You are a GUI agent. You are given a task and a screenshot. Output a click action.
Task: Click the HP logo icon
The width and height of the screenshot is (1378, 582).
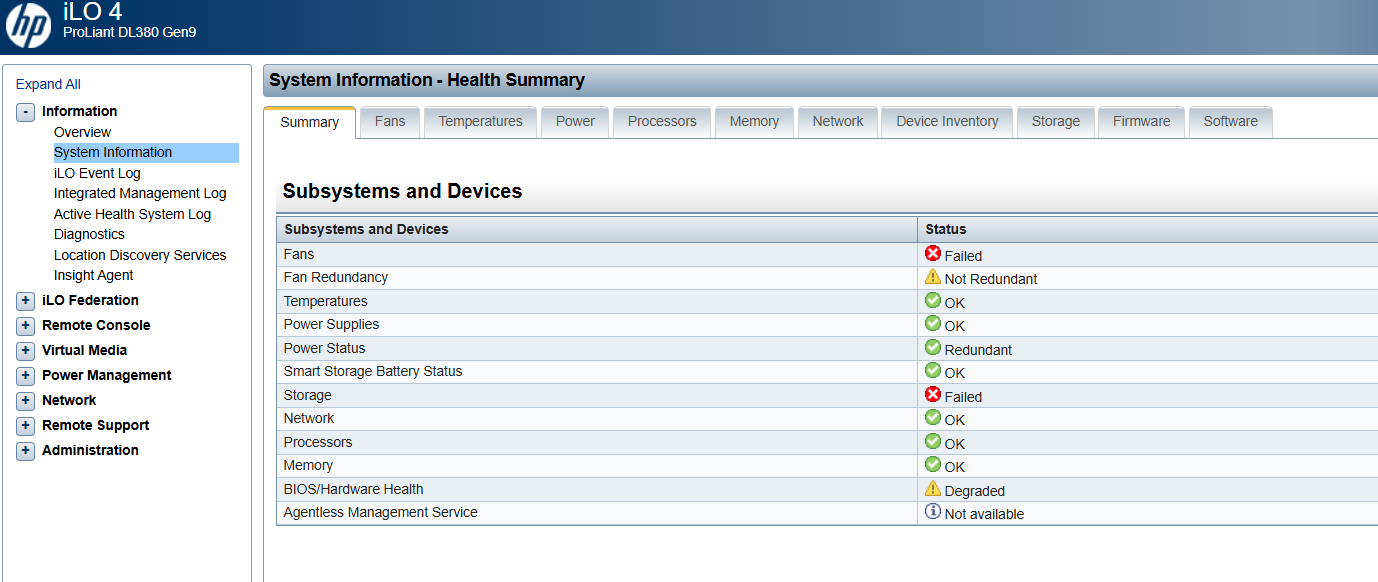click(28, 26)
